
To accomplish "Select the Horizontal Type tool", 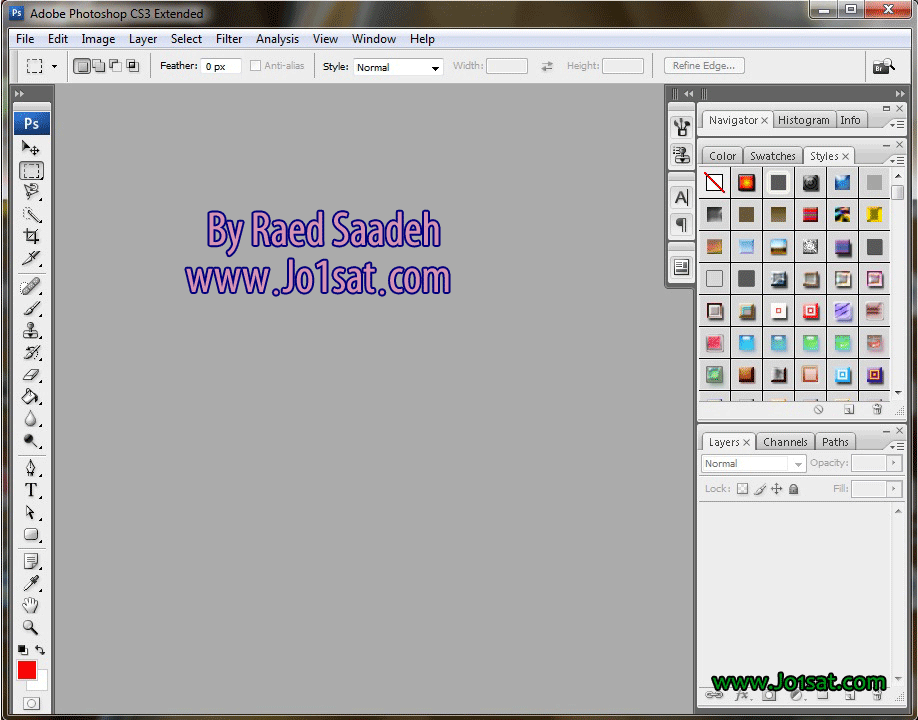I will click(31, 490).
